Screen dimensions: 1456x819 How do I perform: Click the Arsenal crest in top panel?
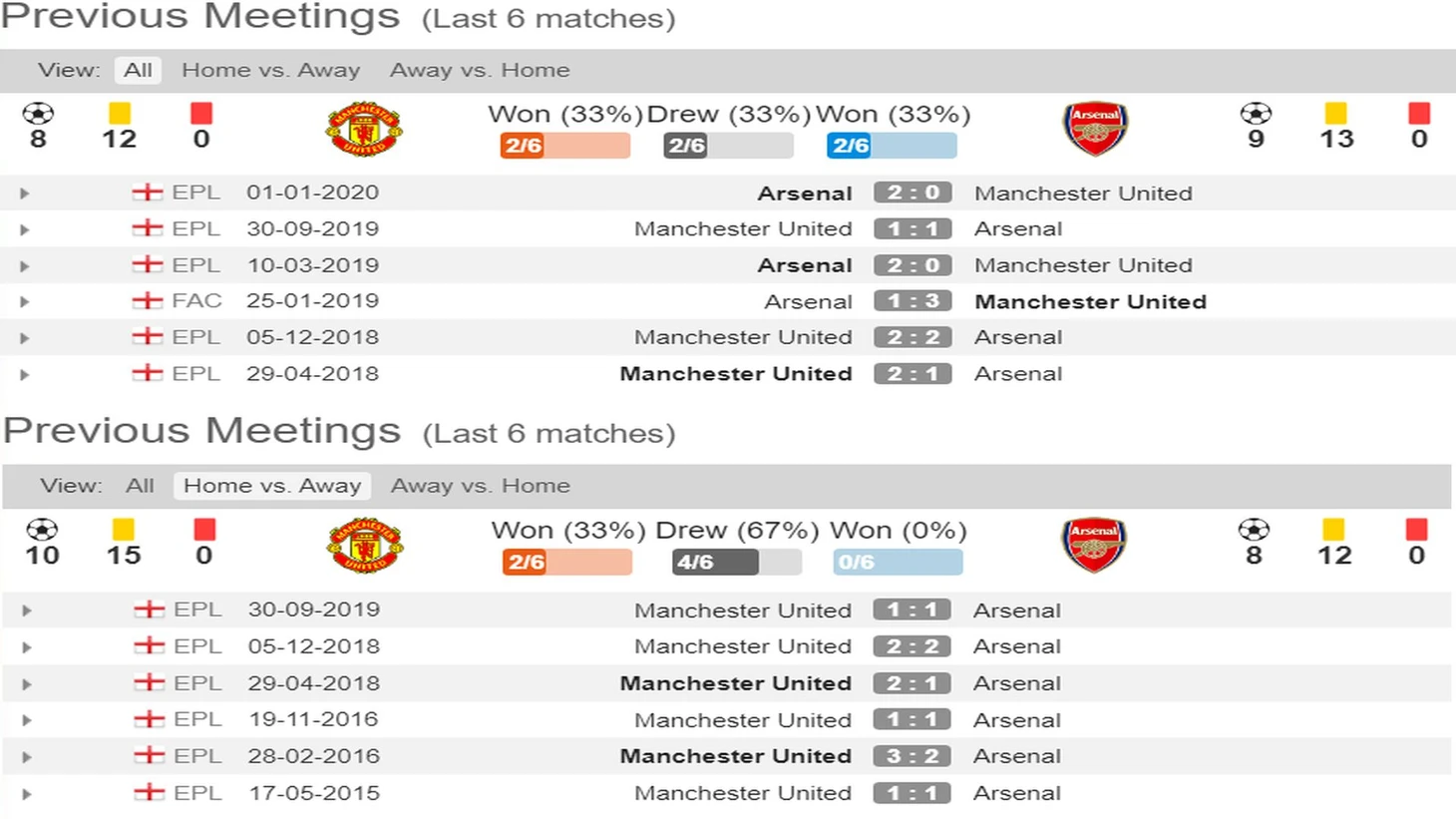pyautogui.click(x=1095, y=129)
